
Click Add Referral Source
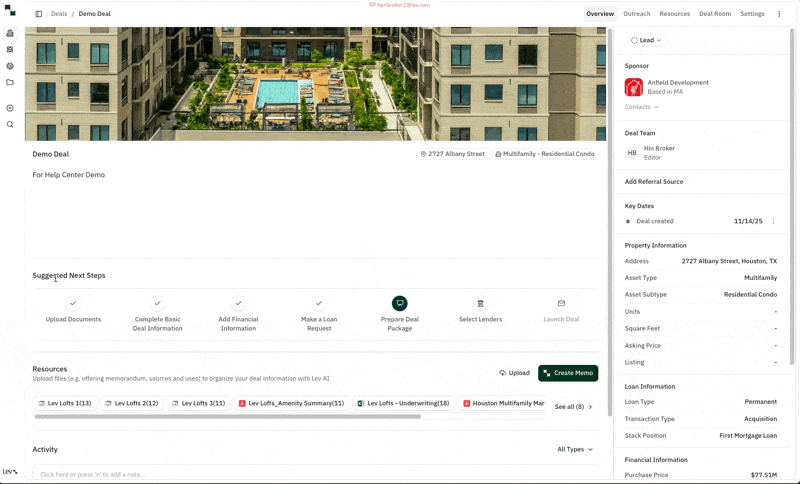(654, 182)
